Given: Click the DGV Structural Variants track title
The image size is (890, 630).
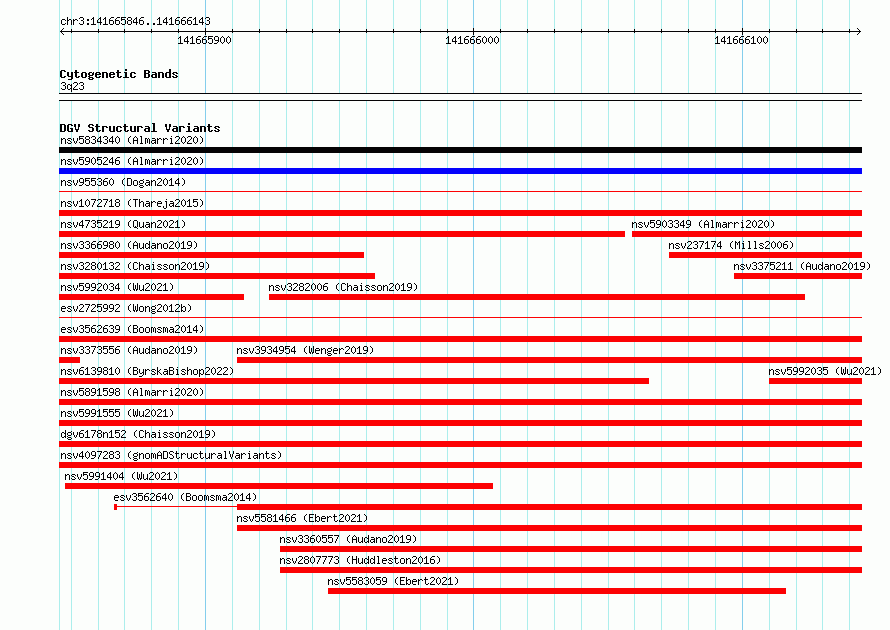Looking at the screenshot, I should 140,128.
